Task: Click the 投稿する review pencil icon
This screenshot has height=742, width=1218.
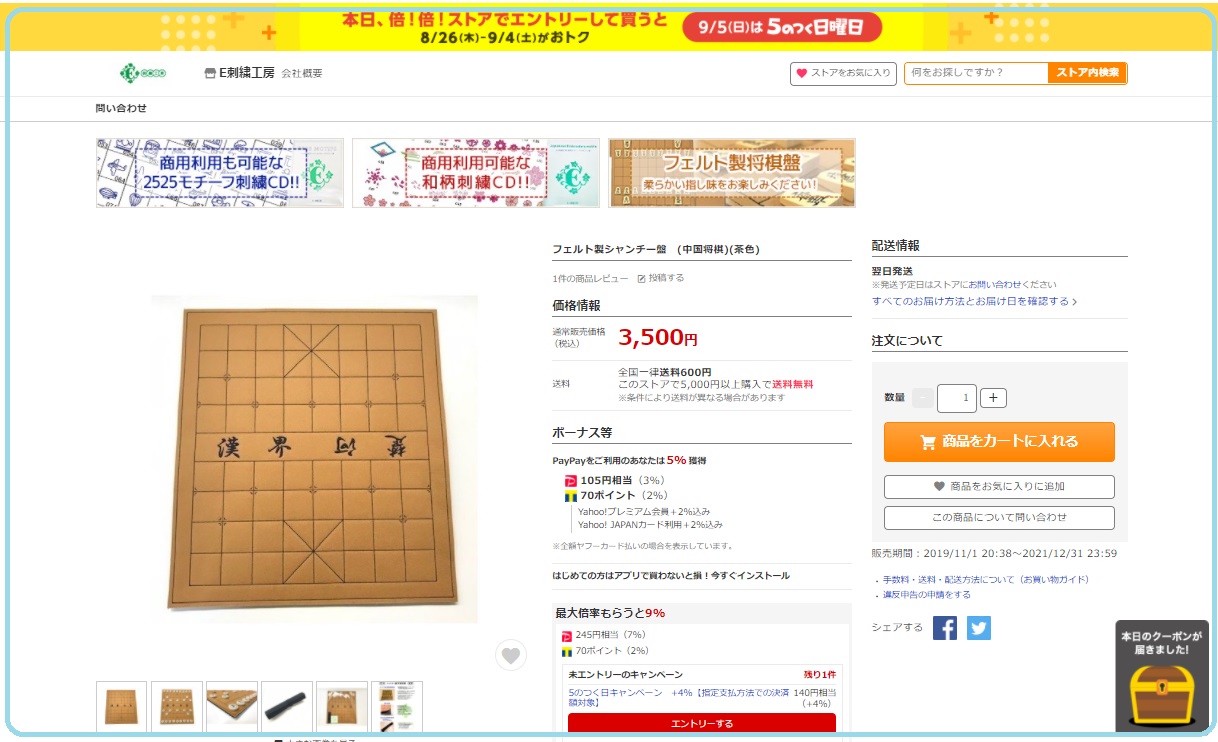Action: (642, 278)
